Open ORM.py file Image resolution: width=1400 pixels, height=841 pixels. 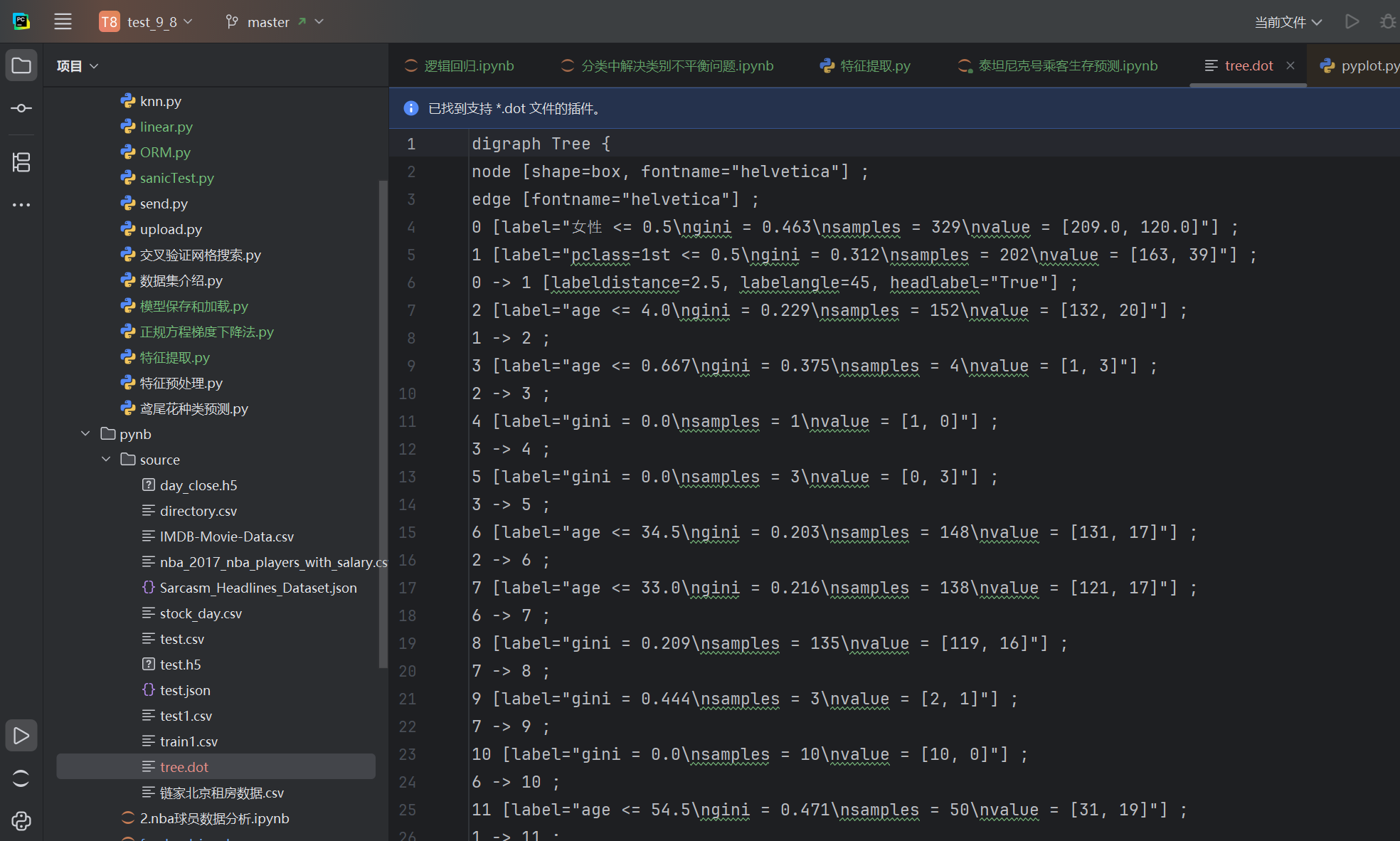coord(165,152)
